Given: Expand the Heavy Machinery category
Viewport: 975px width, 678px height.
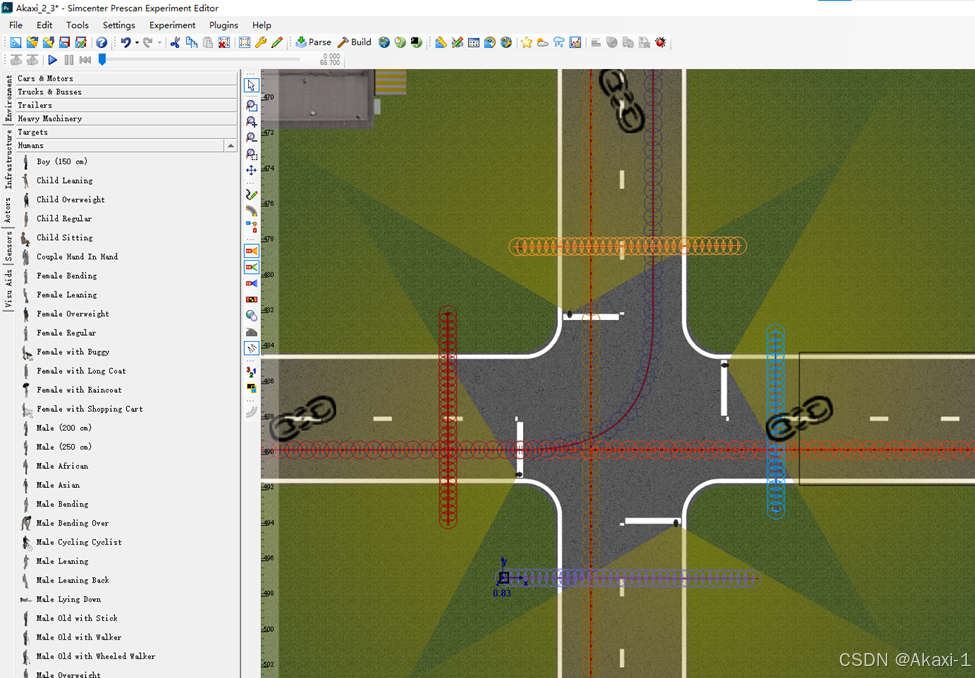Looking at the screenshot, I should point(127,118).
